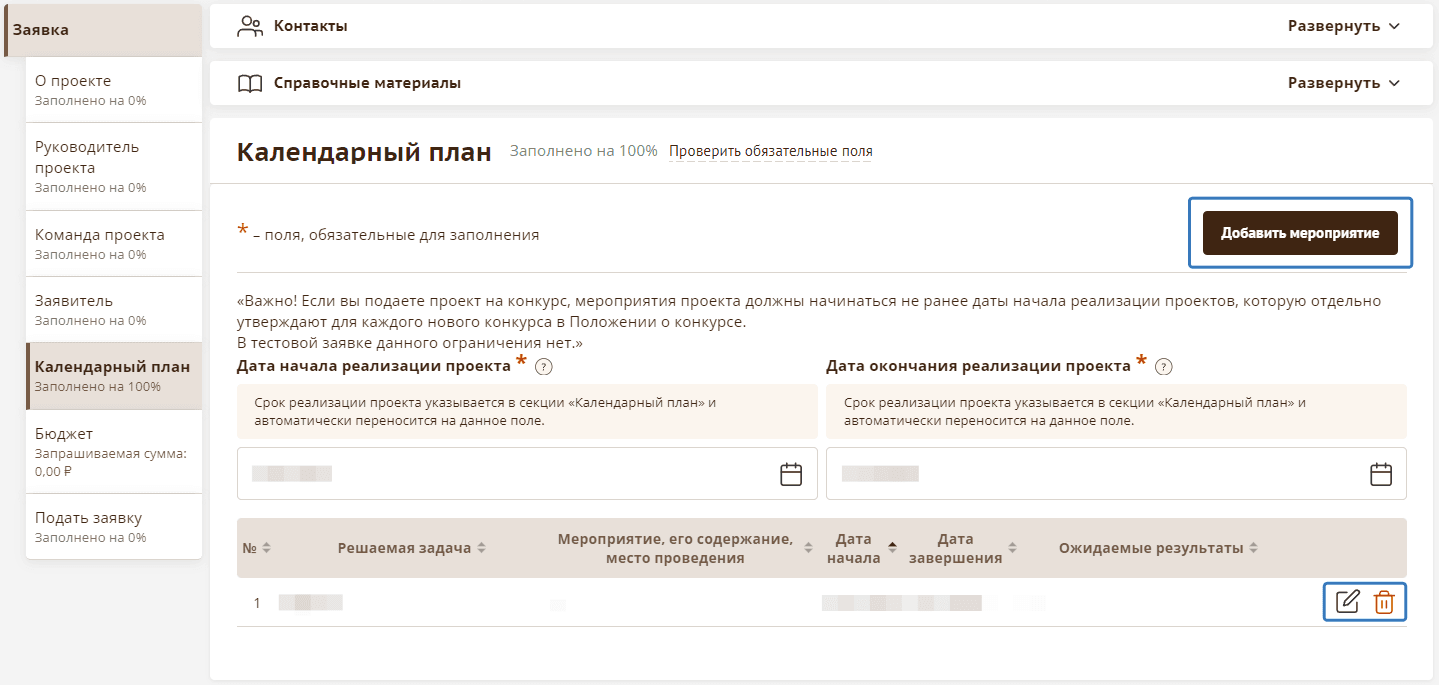1439x685 pixels.
Task: Sort table by Решаемая задача column
Action: [x=481, y=548]
